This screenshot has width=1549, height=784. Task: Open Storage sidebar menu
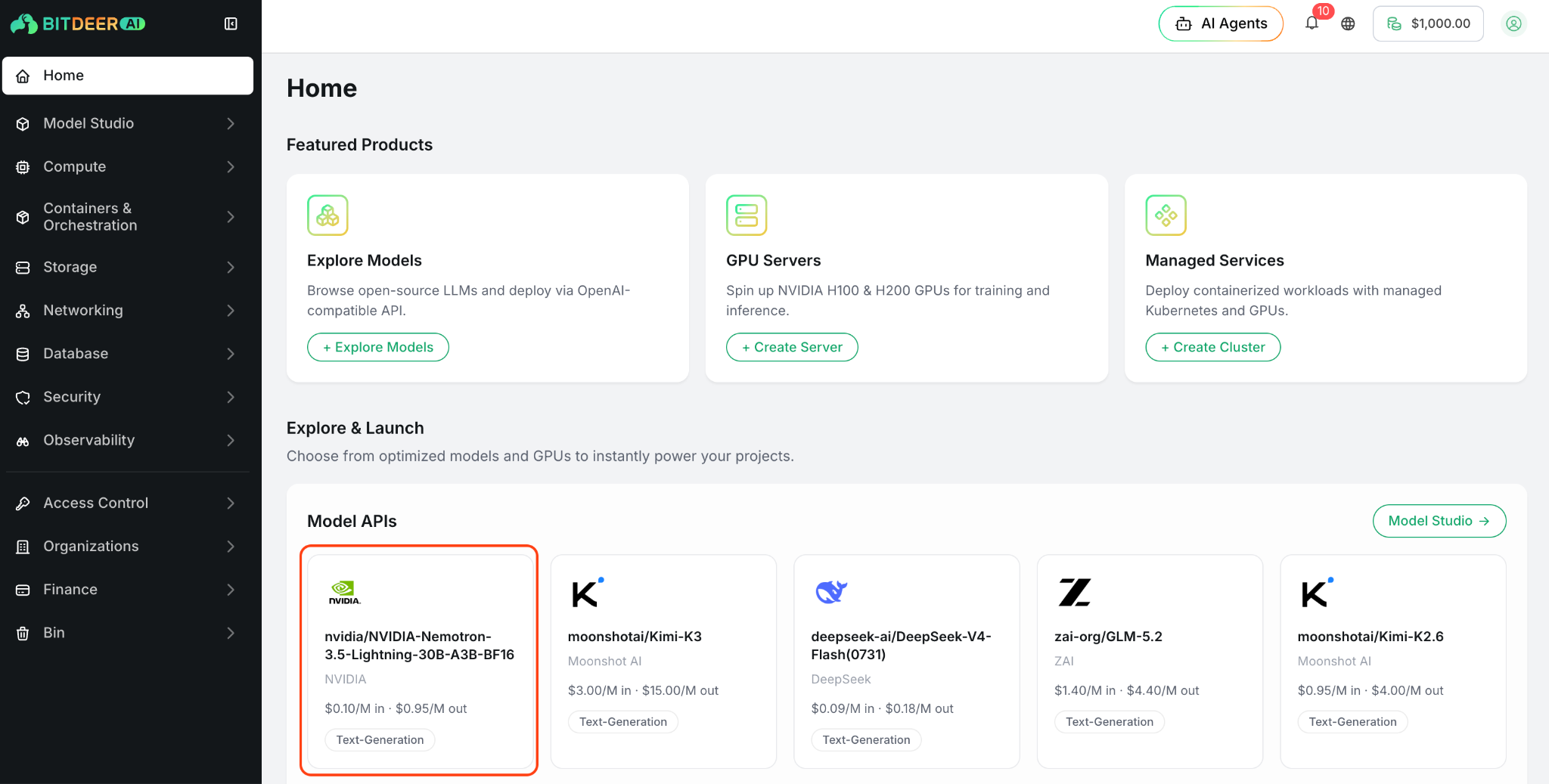(128, 267)
